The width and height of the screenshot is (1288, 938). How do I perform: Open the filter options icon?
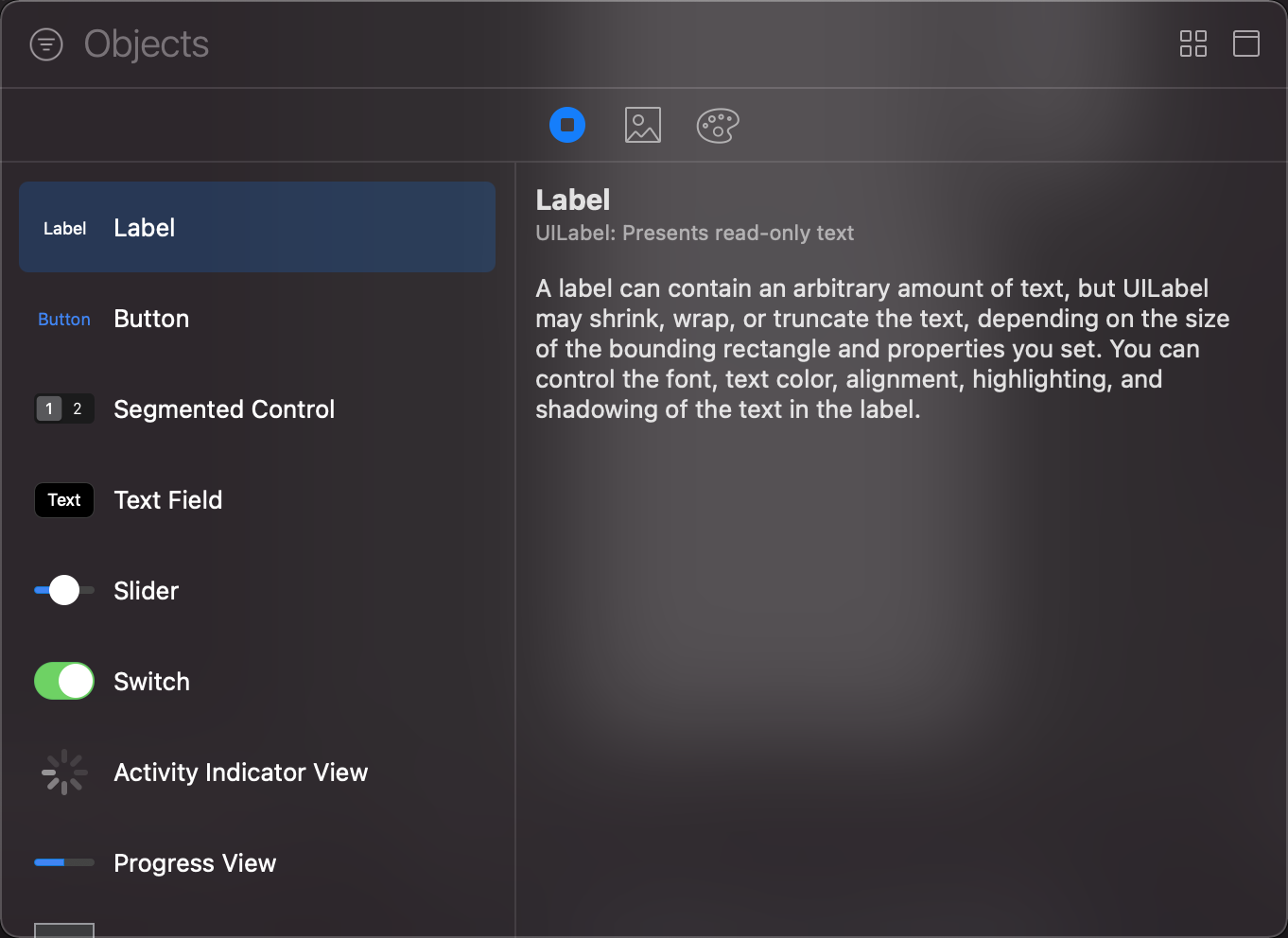[45, 43]
